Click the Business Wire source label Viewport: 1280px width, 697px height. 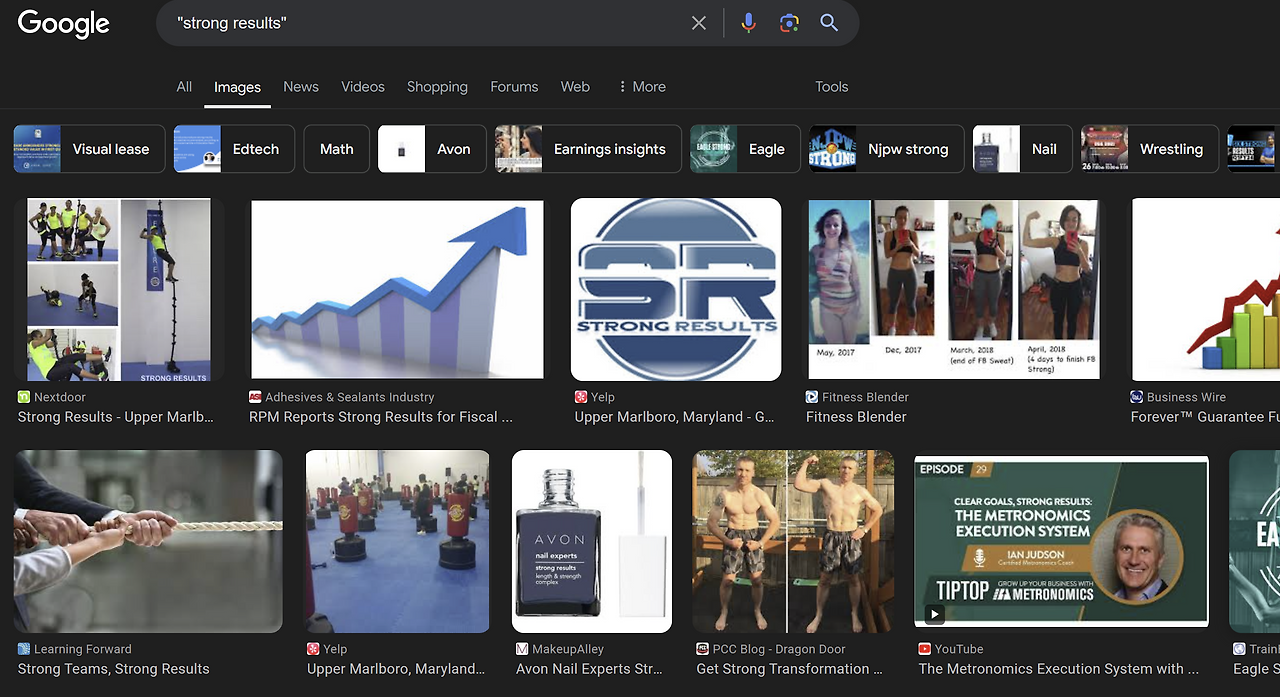click(x=1186, y=397)
